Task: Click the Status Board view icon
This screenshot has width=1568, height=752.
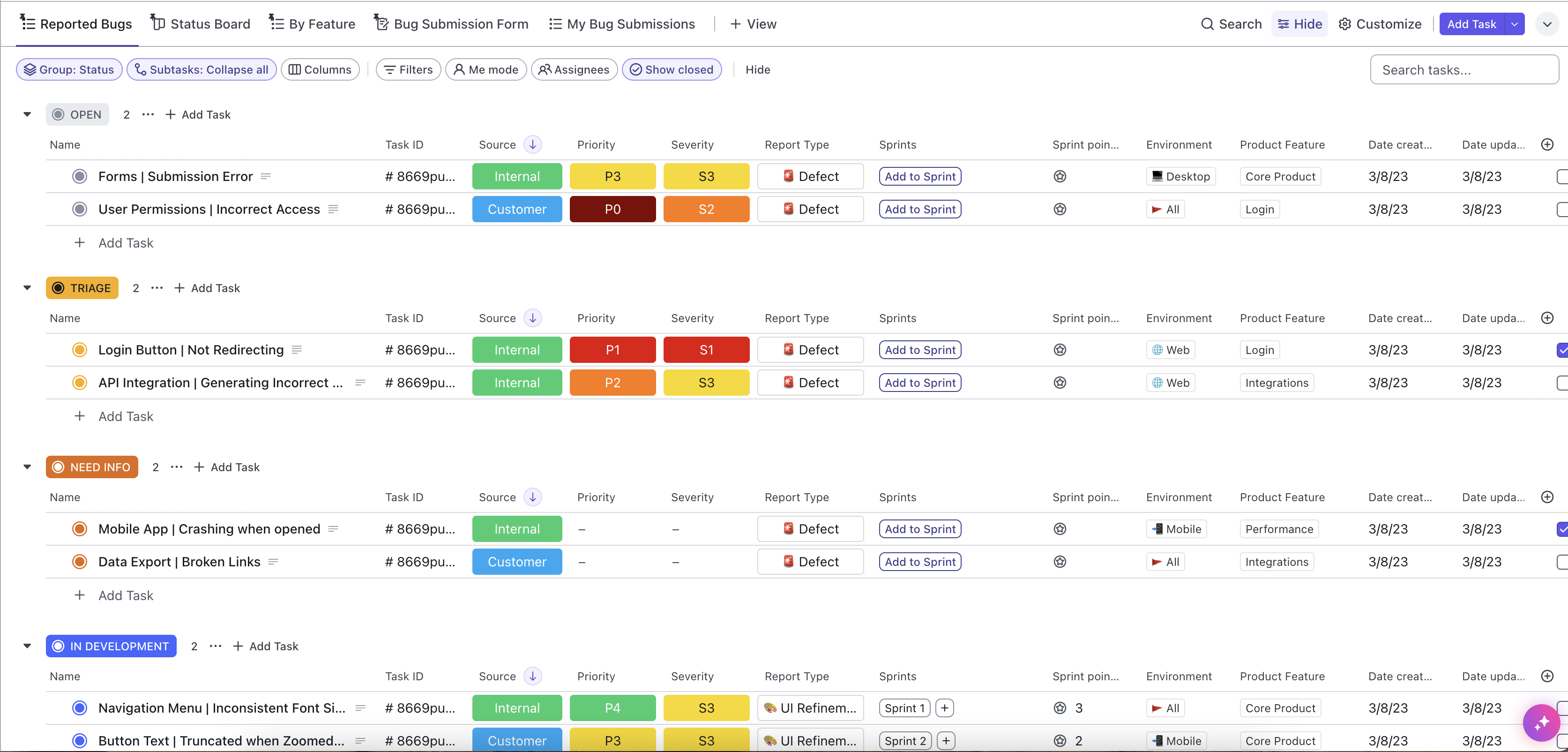Action: 156,24
